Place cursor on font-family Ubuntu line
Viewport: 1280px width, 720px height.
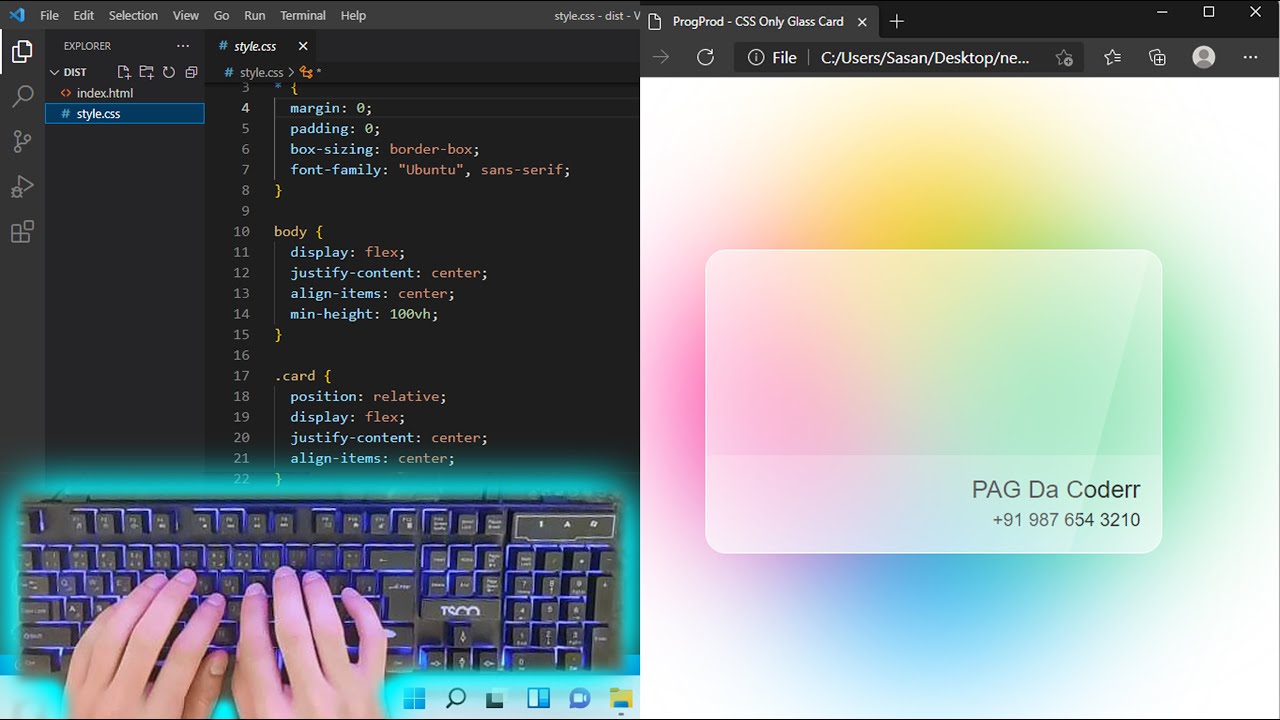tap(430, 170)
